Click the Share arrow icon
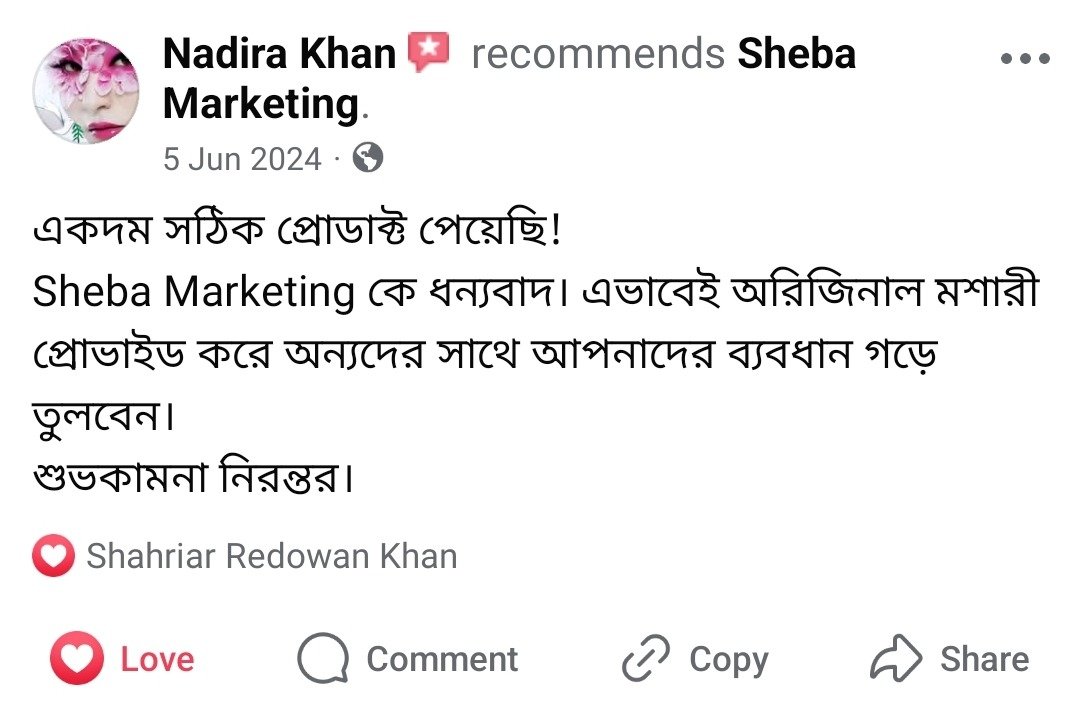 point(894,660)
